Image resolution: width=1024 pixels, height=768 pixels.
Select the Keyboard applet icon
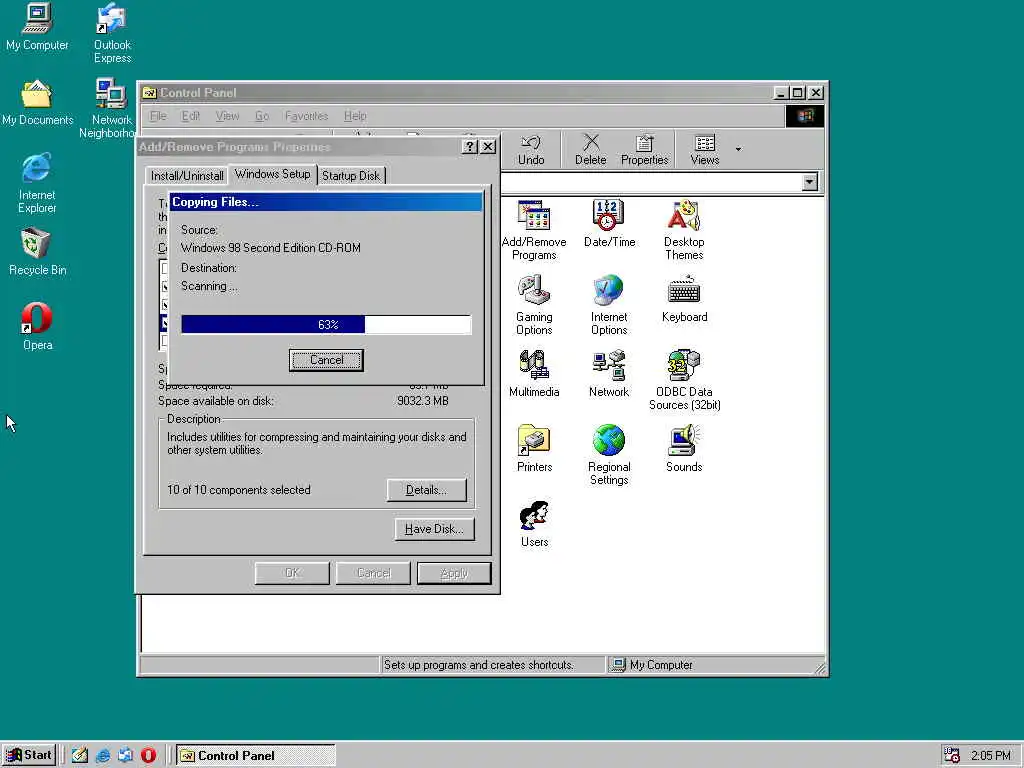684,299
